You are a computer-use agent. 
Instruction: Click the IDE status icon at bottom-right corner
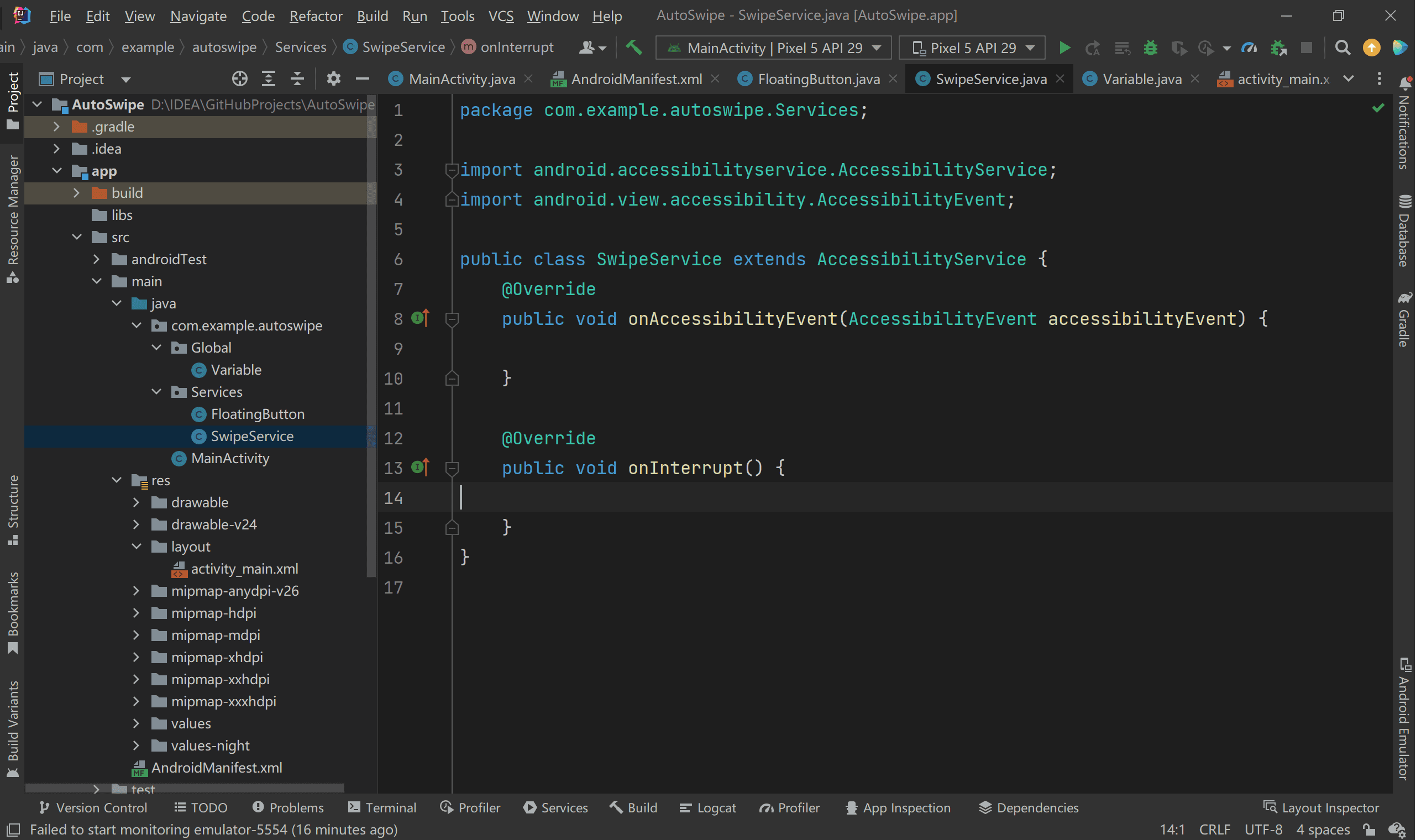[x=1398, y=830]
